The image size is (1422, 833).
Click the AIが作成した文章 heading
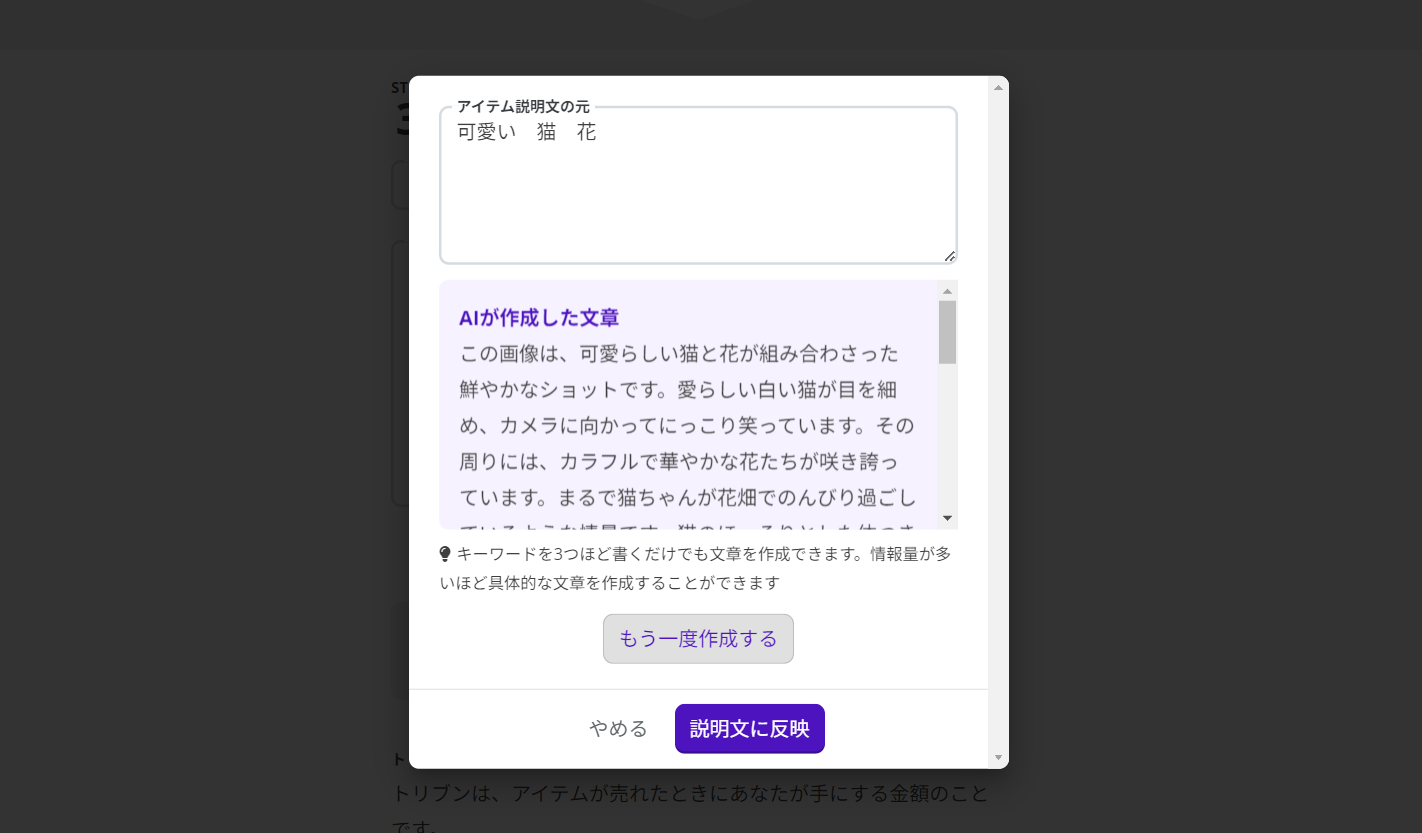pyautogui.click(x=539, y=318)
